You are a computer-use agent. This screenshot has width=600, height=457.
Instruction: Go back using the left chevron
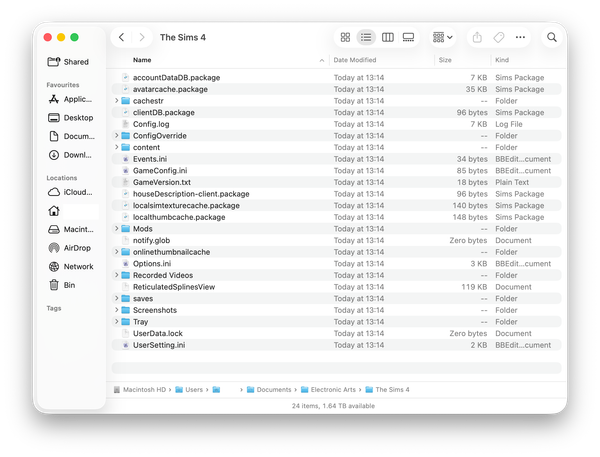click(121, 37)
